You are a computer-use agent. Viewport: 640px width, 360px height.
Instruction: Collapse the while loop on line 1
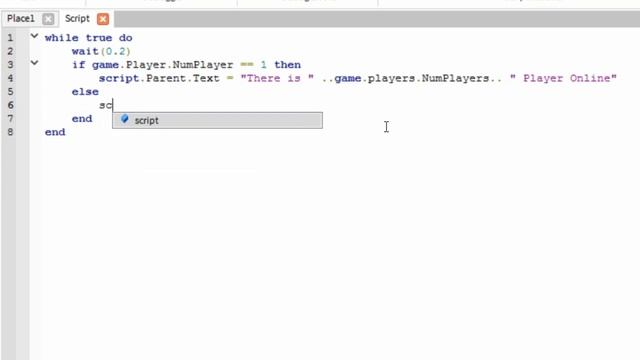(x=34, y=36)
